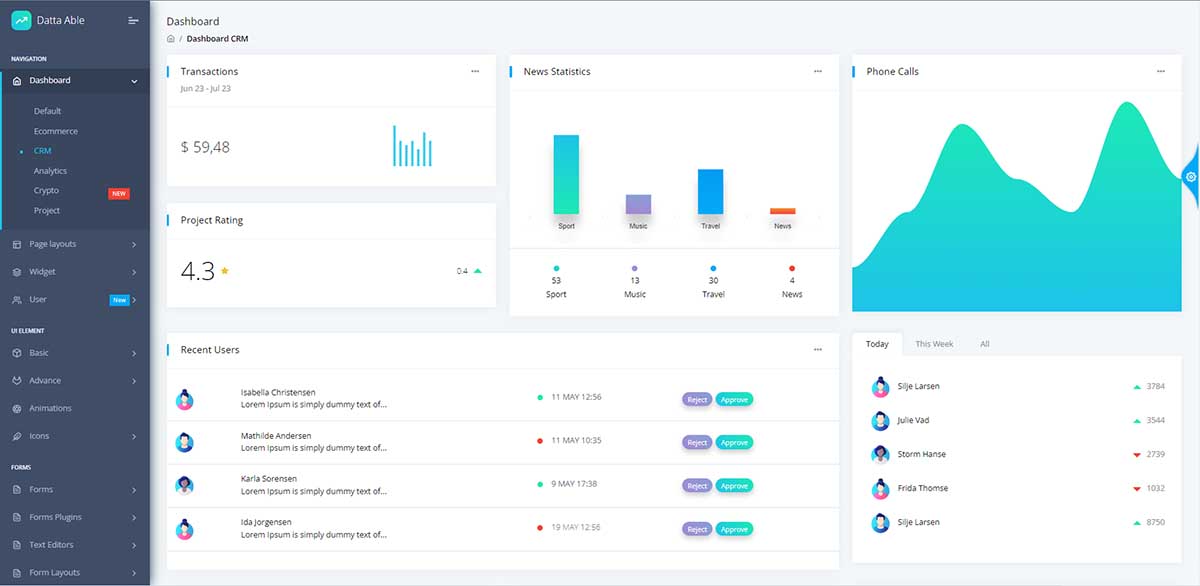Click the home icon in the breadcrumb

171,39
